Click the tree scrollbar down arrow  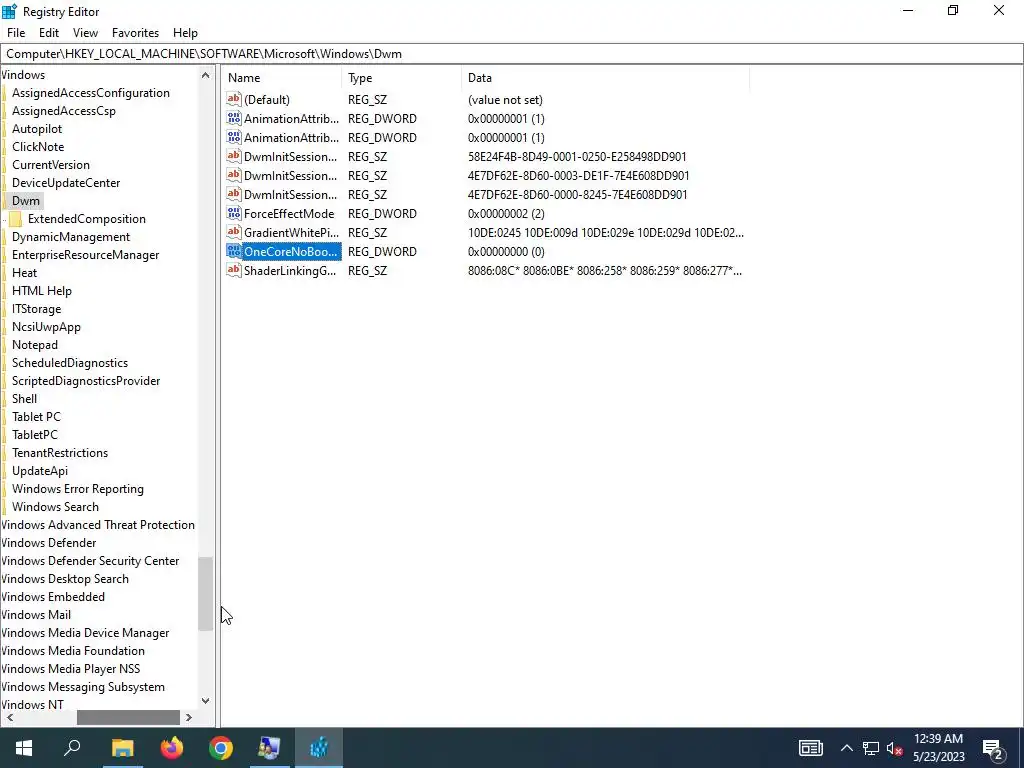(x=206, y=701)
